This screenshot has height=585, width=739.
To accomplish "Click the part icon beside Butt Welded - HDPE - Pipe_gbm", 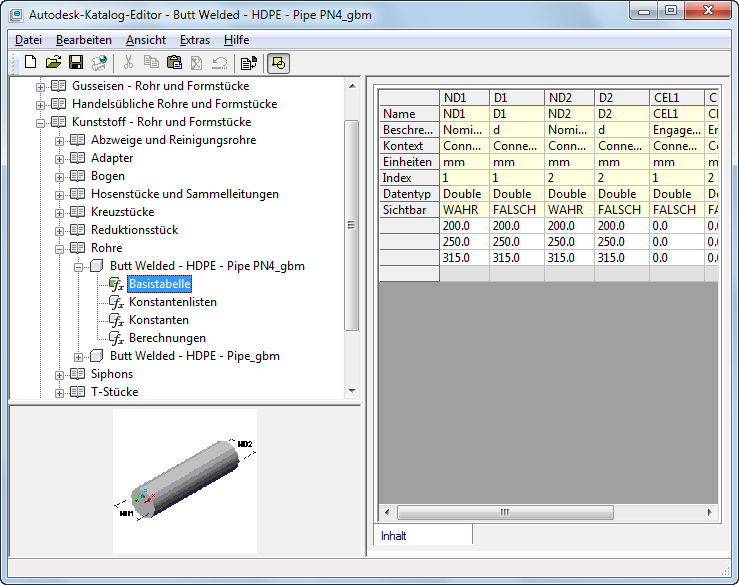I will click(97, 356).
